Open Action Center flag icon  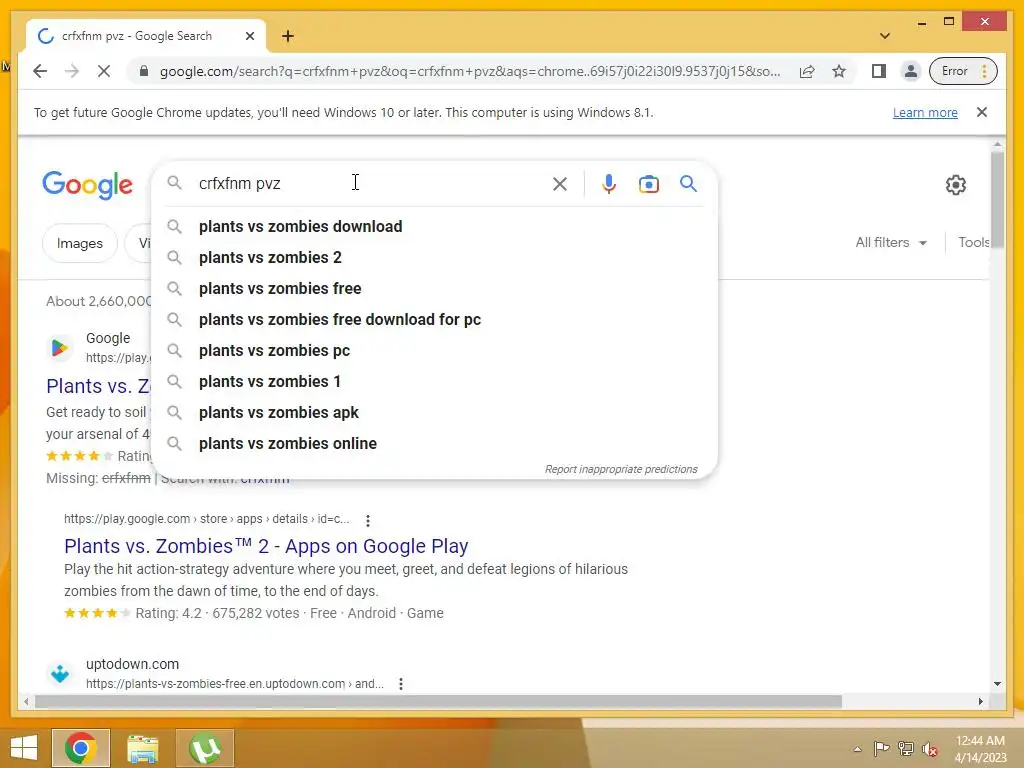tap(881, 749)
